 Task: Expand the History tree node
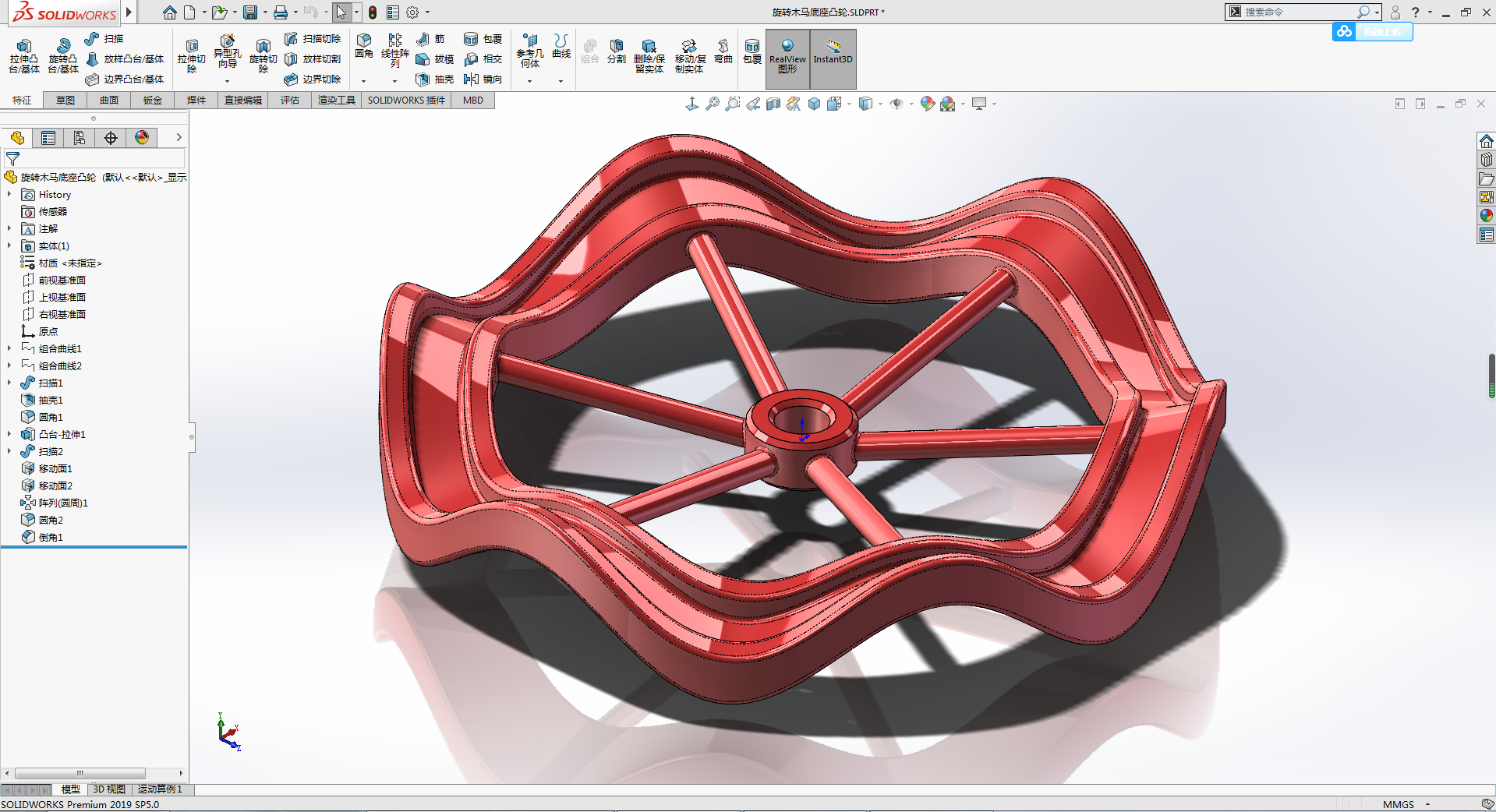(x=9, y=194)
